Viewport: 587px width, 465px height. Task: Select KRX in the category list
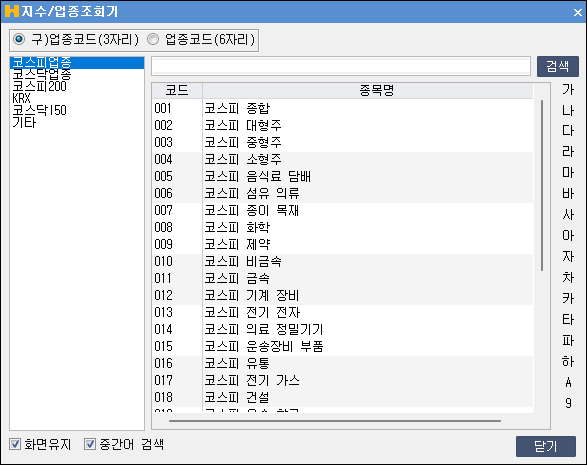(x=77, y=98)
